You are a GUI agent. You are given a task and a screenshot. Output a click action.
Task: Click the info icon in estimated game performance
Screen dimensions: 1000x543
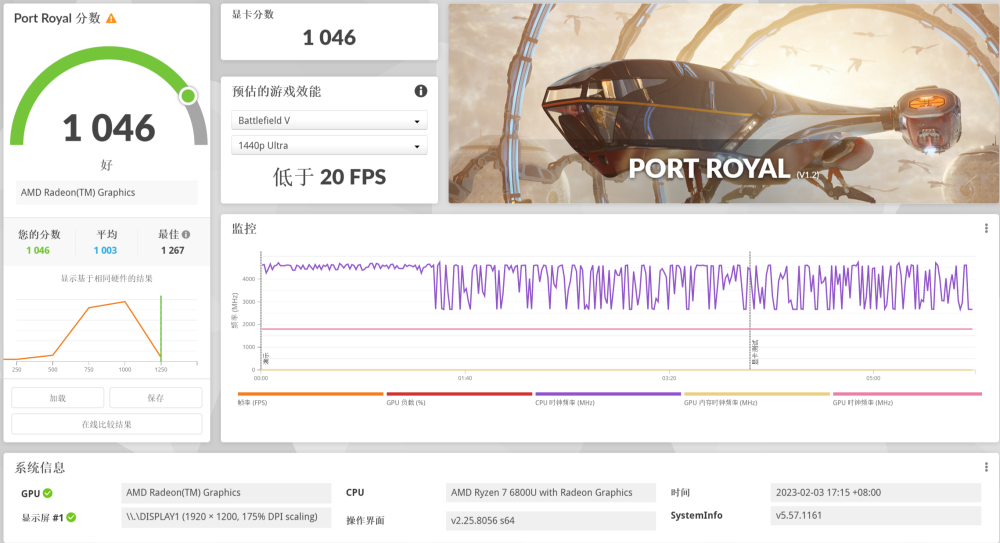tap(421, 91)
